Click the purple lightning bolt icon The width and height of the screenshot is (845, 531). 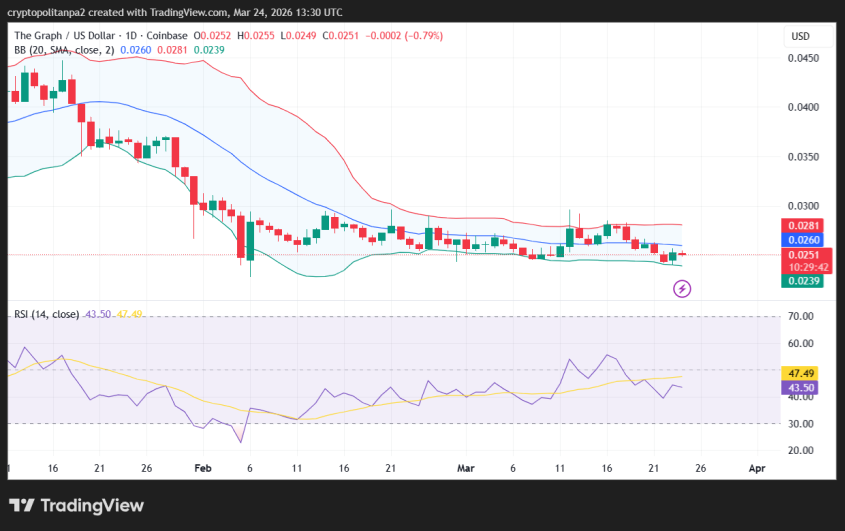[x=682, y=289]
